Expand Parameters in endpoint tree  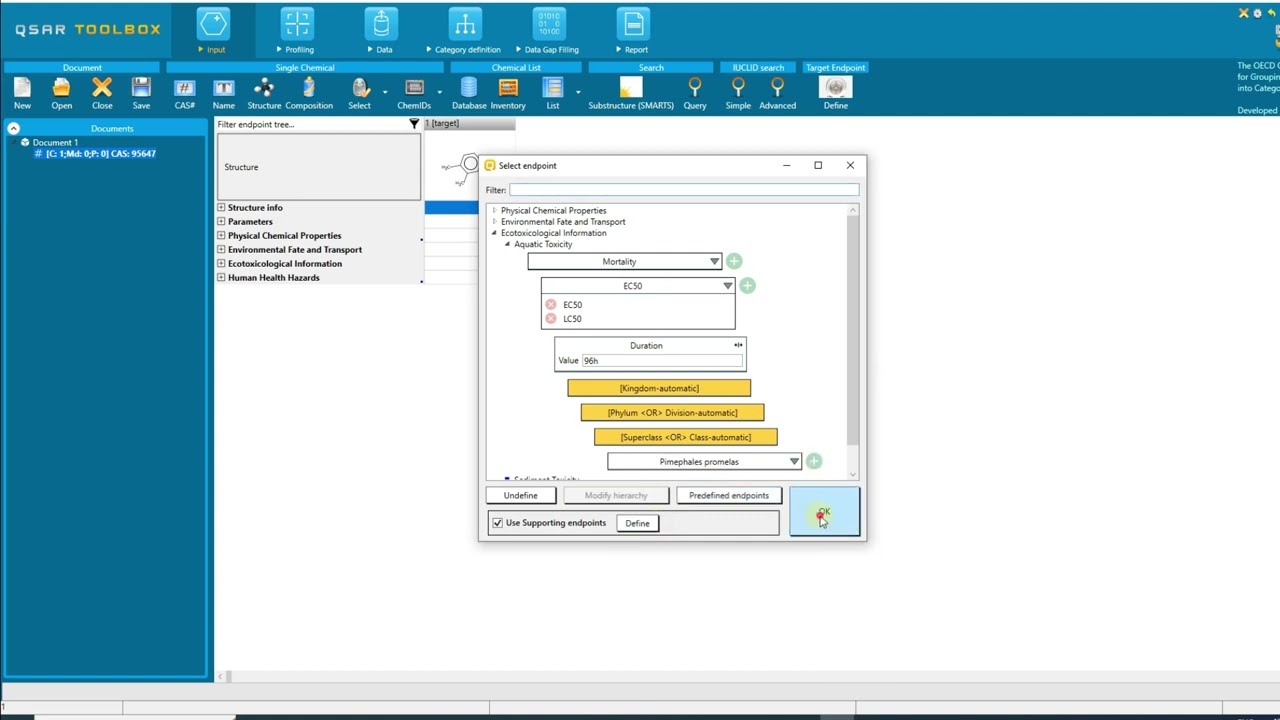point(221,221)
